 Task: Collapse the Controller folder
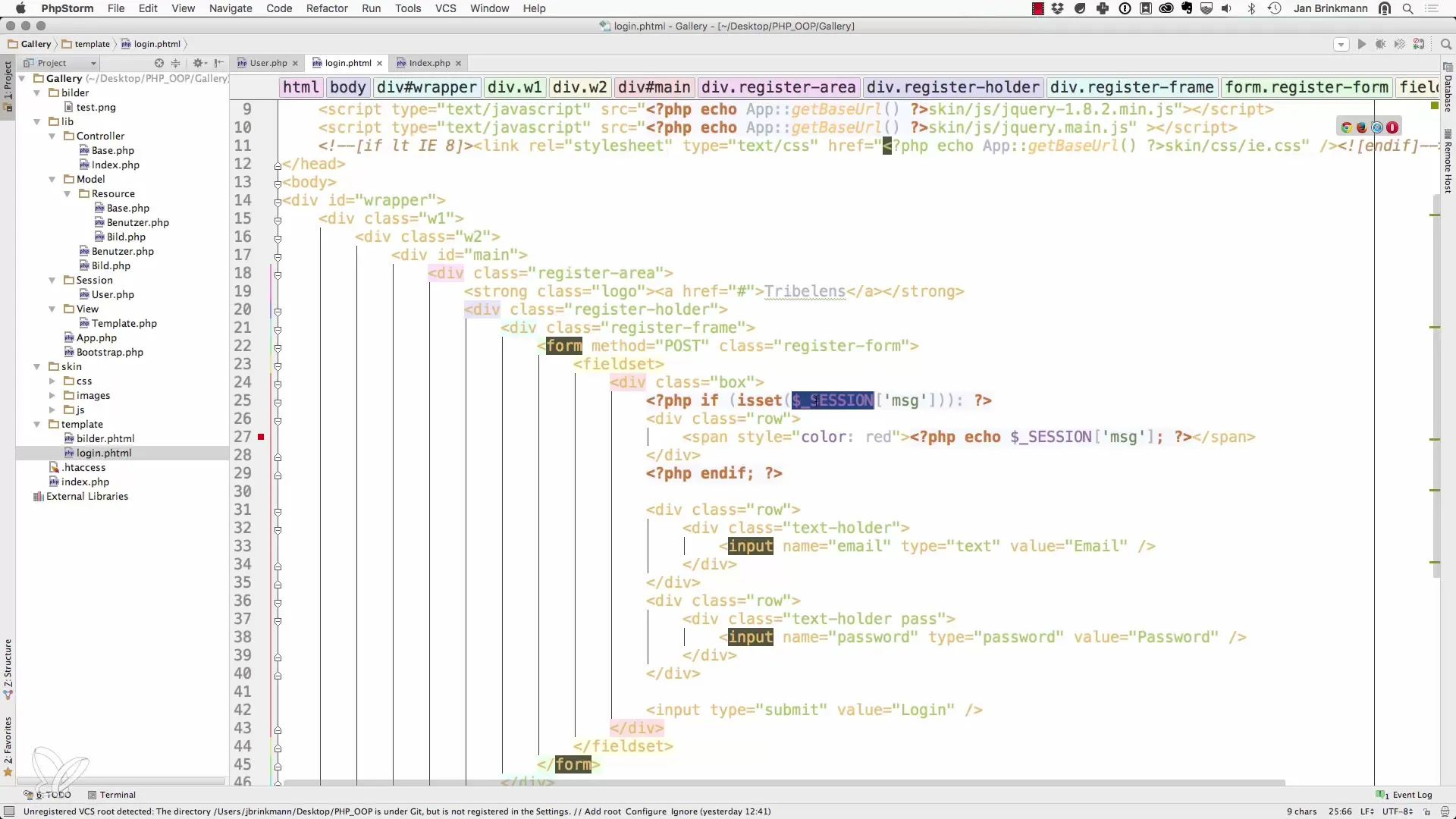tap(52, 136)
